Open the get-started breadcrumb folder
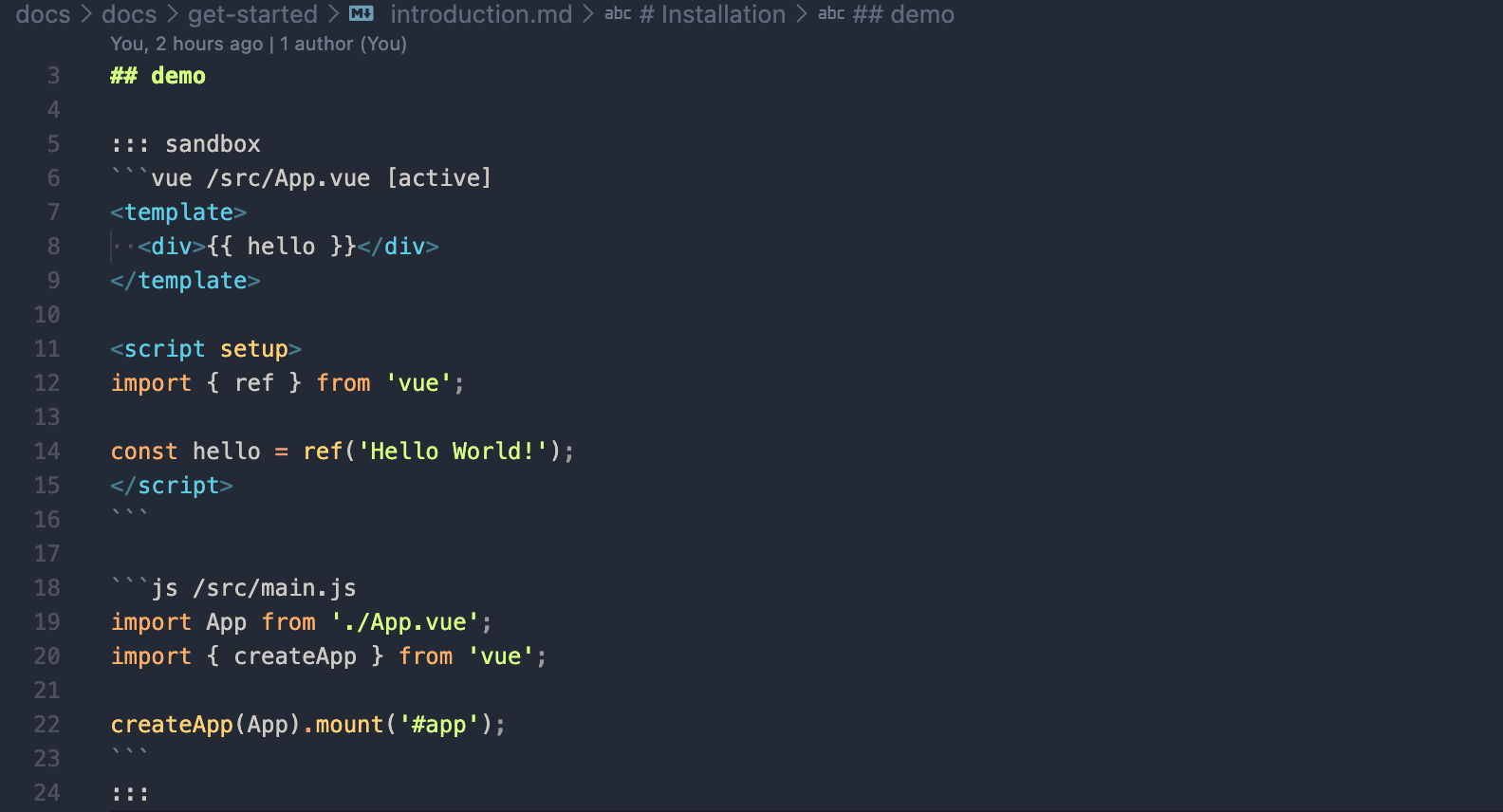The height and width of the screenshot is (812, 1503). [252, 14]
